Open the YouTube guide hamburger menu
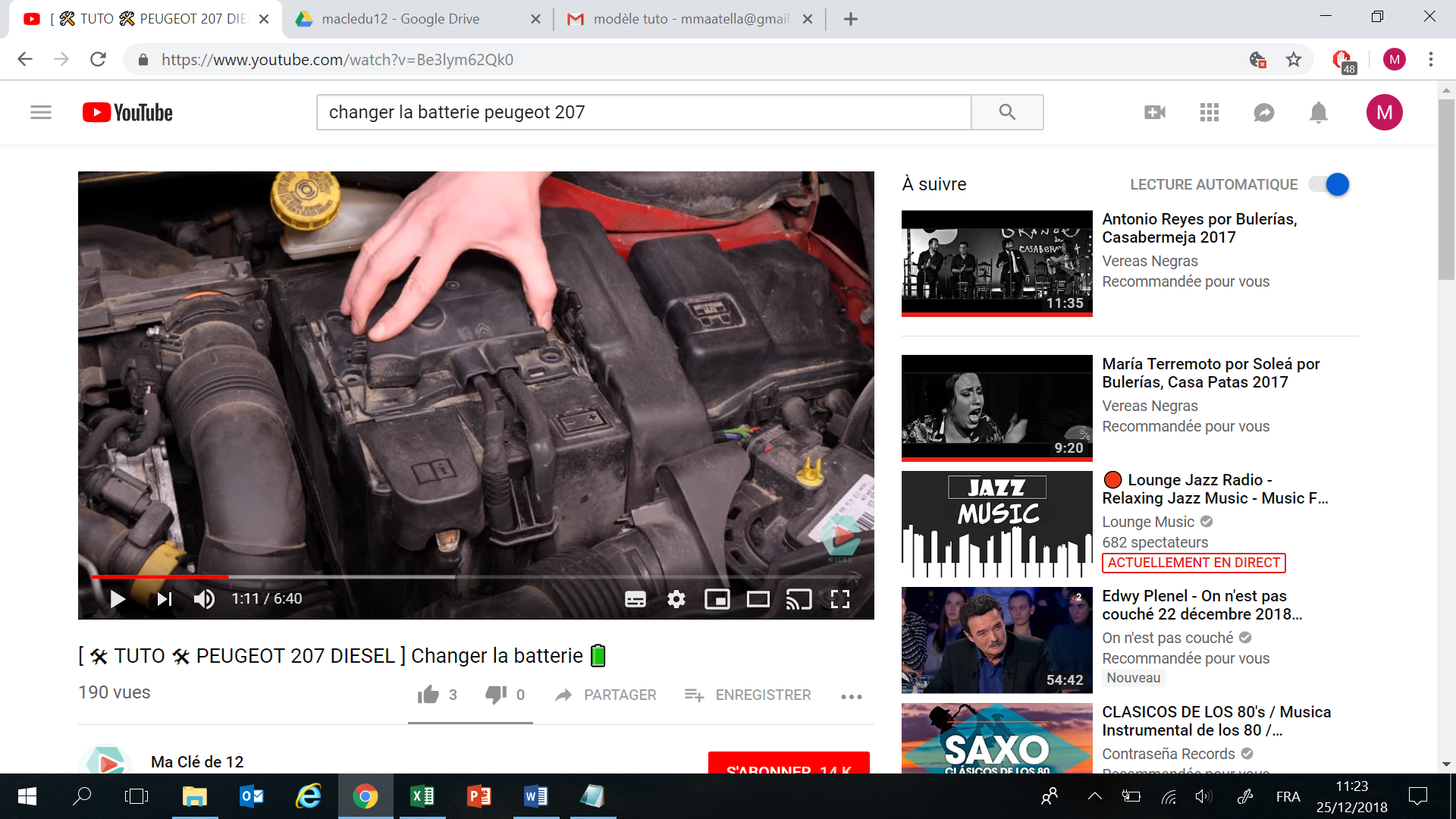Screen dimensions: 1456x819 [41, 112]
